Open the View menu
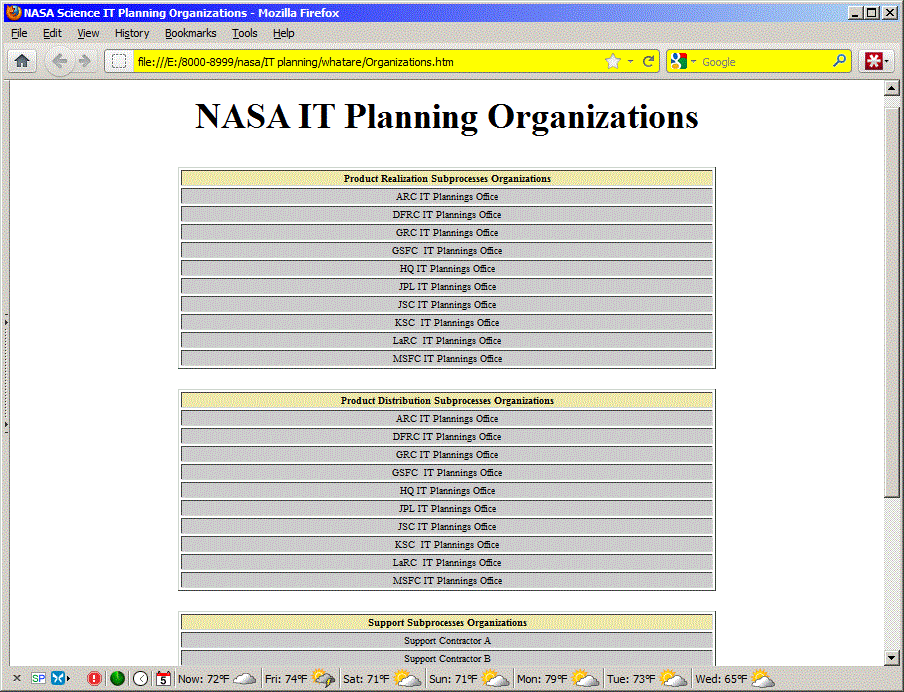904x692 pixels. pyautogui.click(x=88, y=33)
